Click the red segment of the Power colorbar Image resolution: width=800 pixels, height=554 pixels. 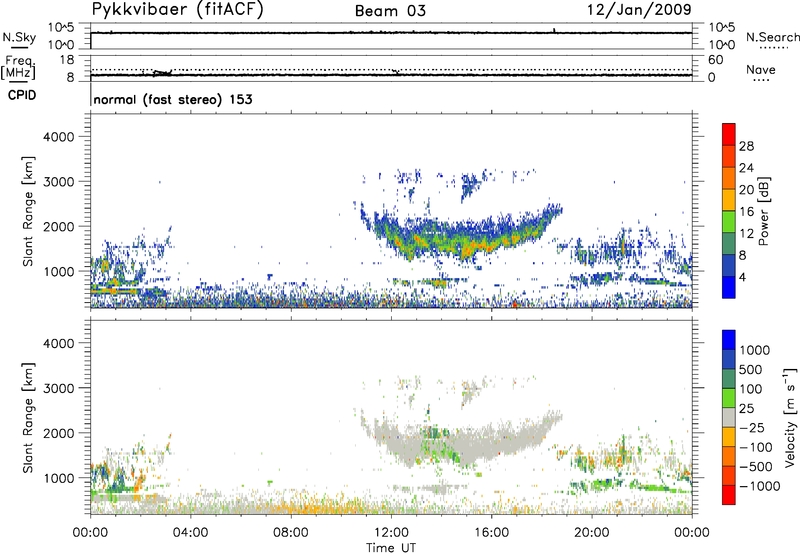pyautogui.click(x=729, y=133)
